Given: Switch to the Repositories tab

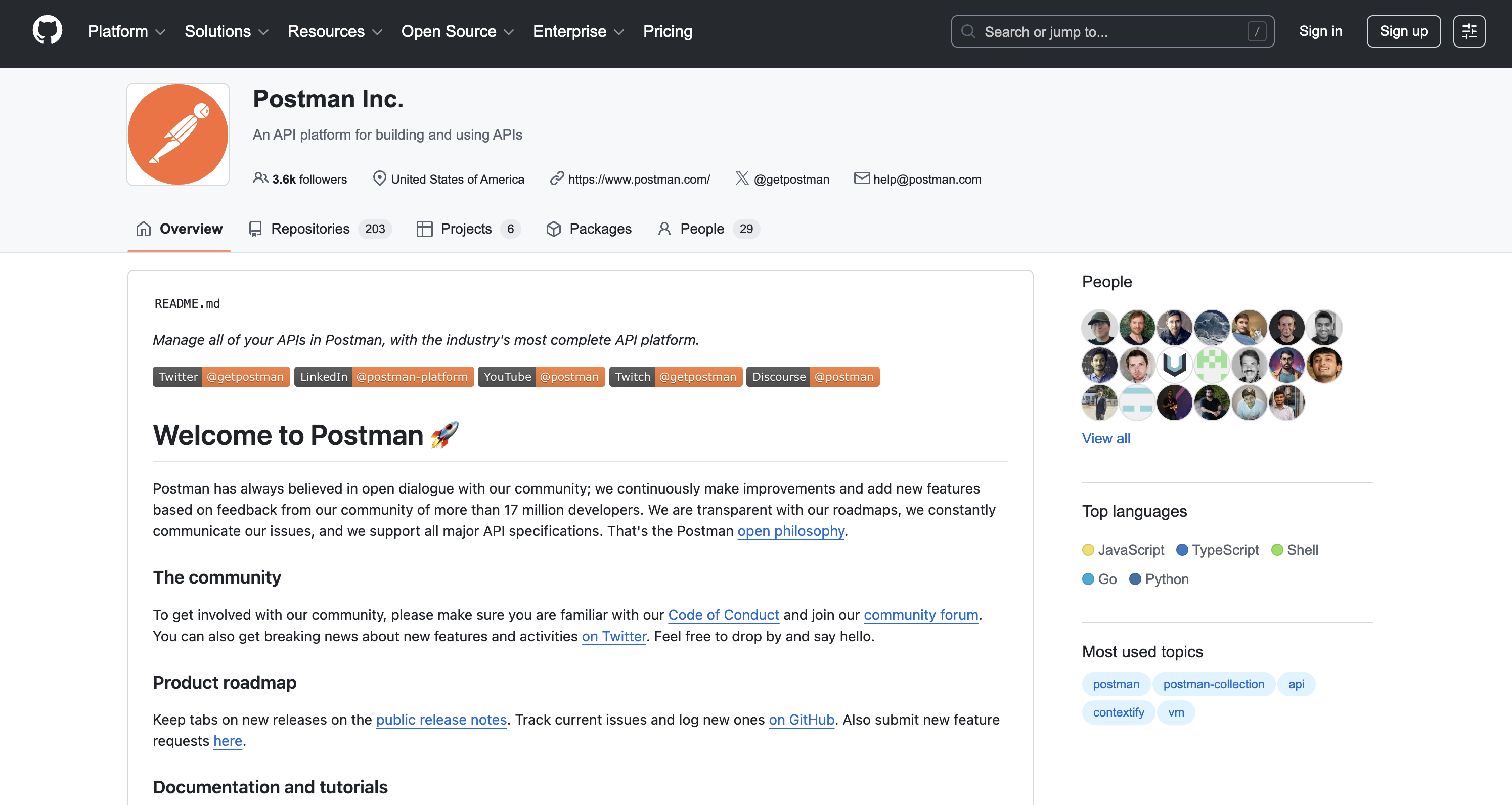Looking at the screenshot, I should pyautogui.click(x=310, y=229).
